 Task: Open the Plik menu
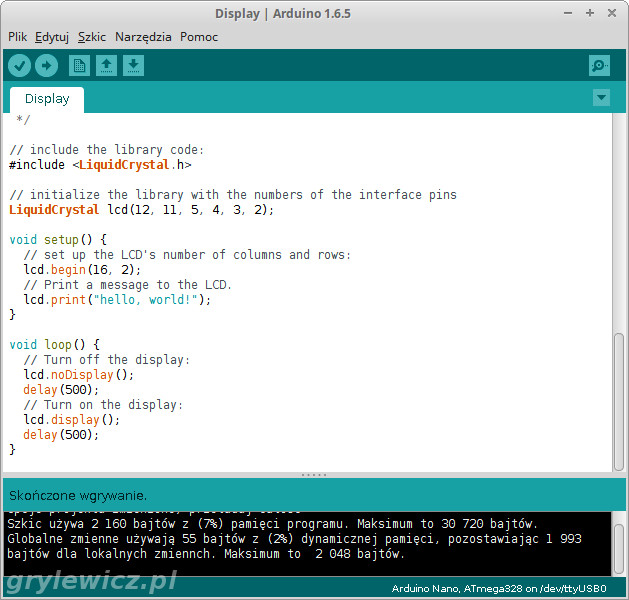coord(17,37)
